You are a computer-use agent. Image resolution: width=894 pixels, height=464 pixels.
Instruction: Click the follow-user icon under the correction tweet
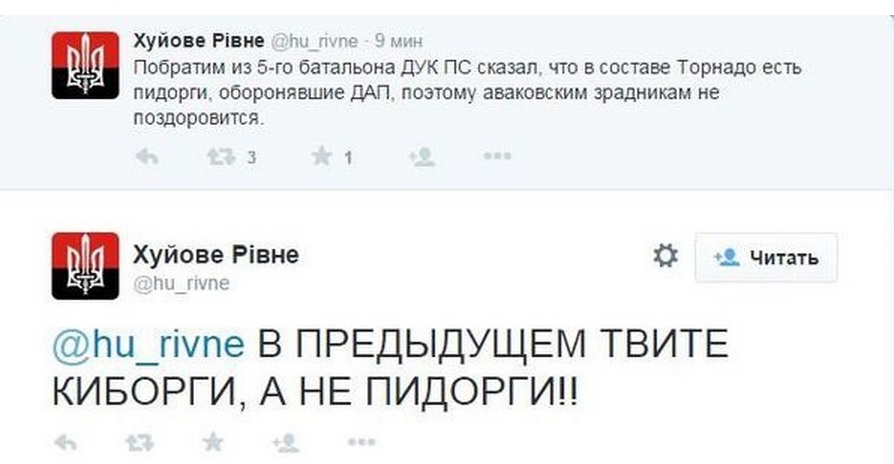[x=287, y=441]
